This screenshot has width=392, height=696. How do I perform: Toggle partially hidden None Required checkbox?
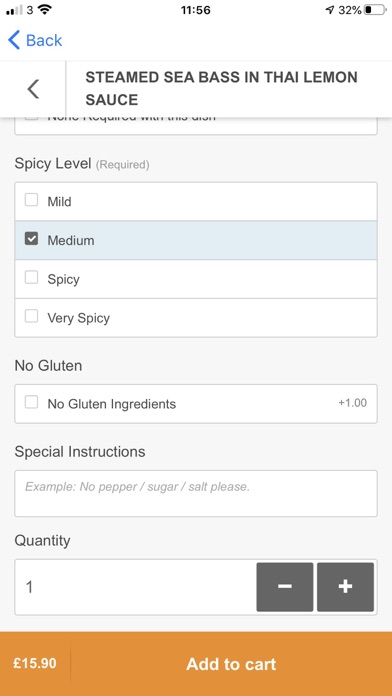coord(31,118)
